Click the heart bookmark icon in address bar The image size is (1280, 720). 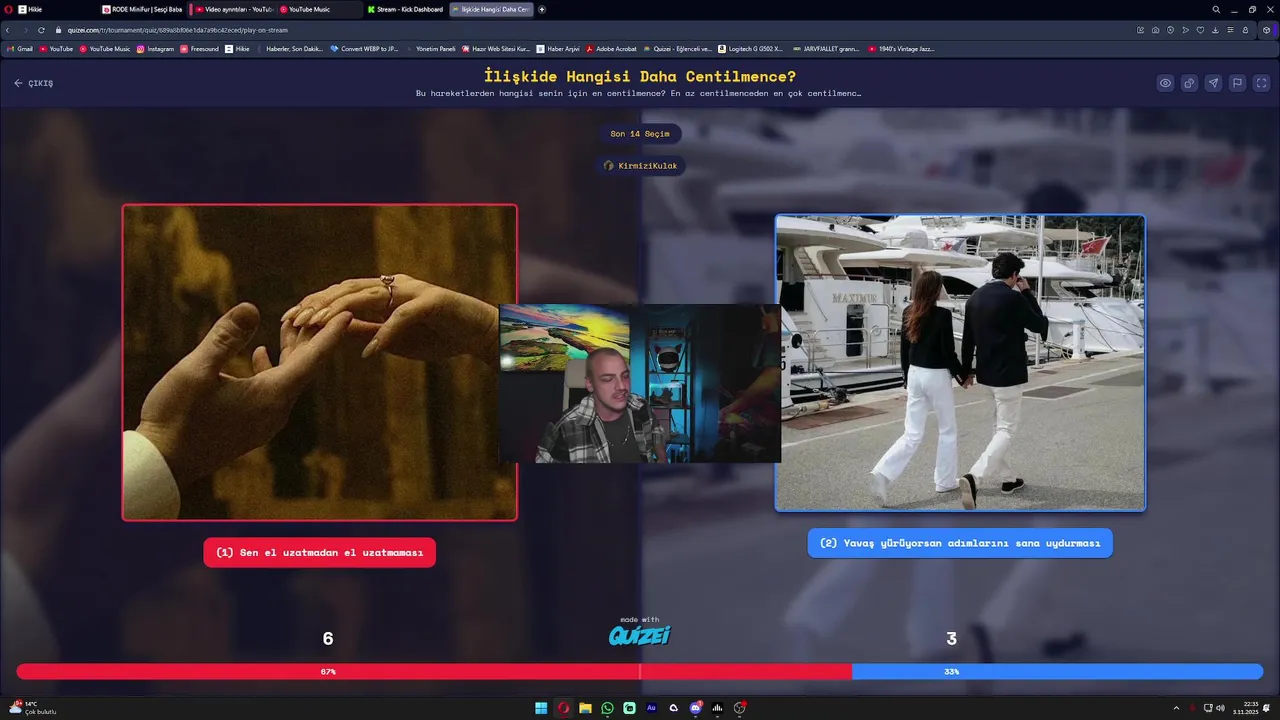point(1200,30)
